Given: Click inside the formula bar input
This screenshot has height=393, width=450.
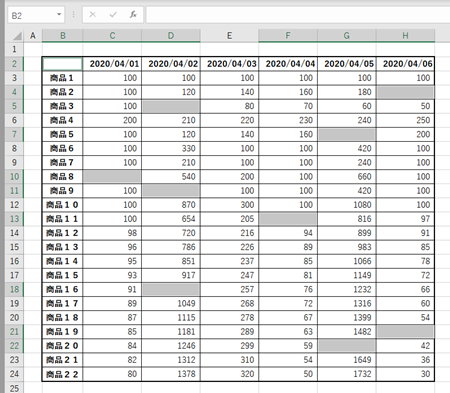Looking at the screenshot, I should pyautogui.click(x=298, y=15).
